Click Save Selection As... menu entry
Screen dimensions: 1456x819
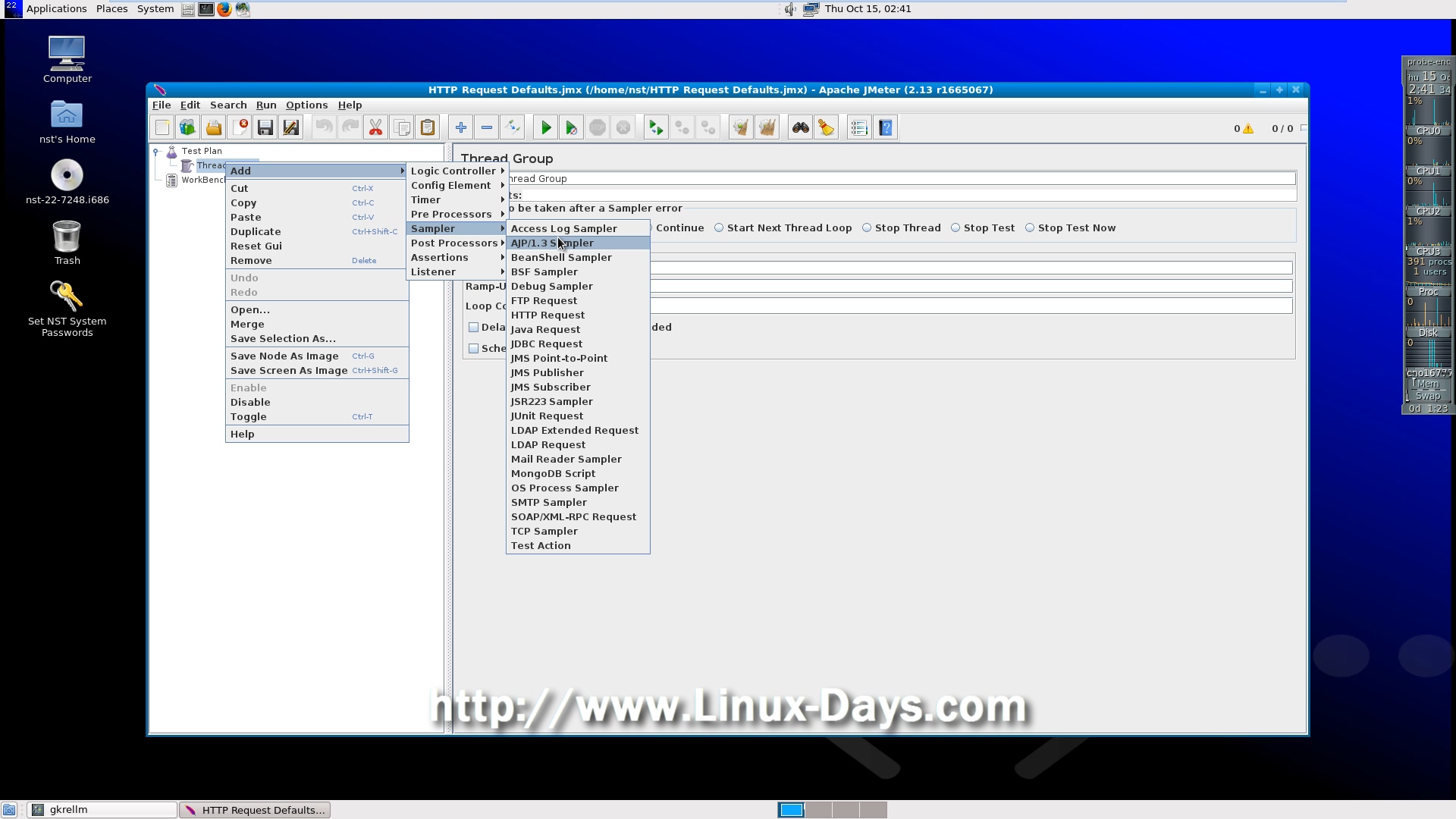317,339
